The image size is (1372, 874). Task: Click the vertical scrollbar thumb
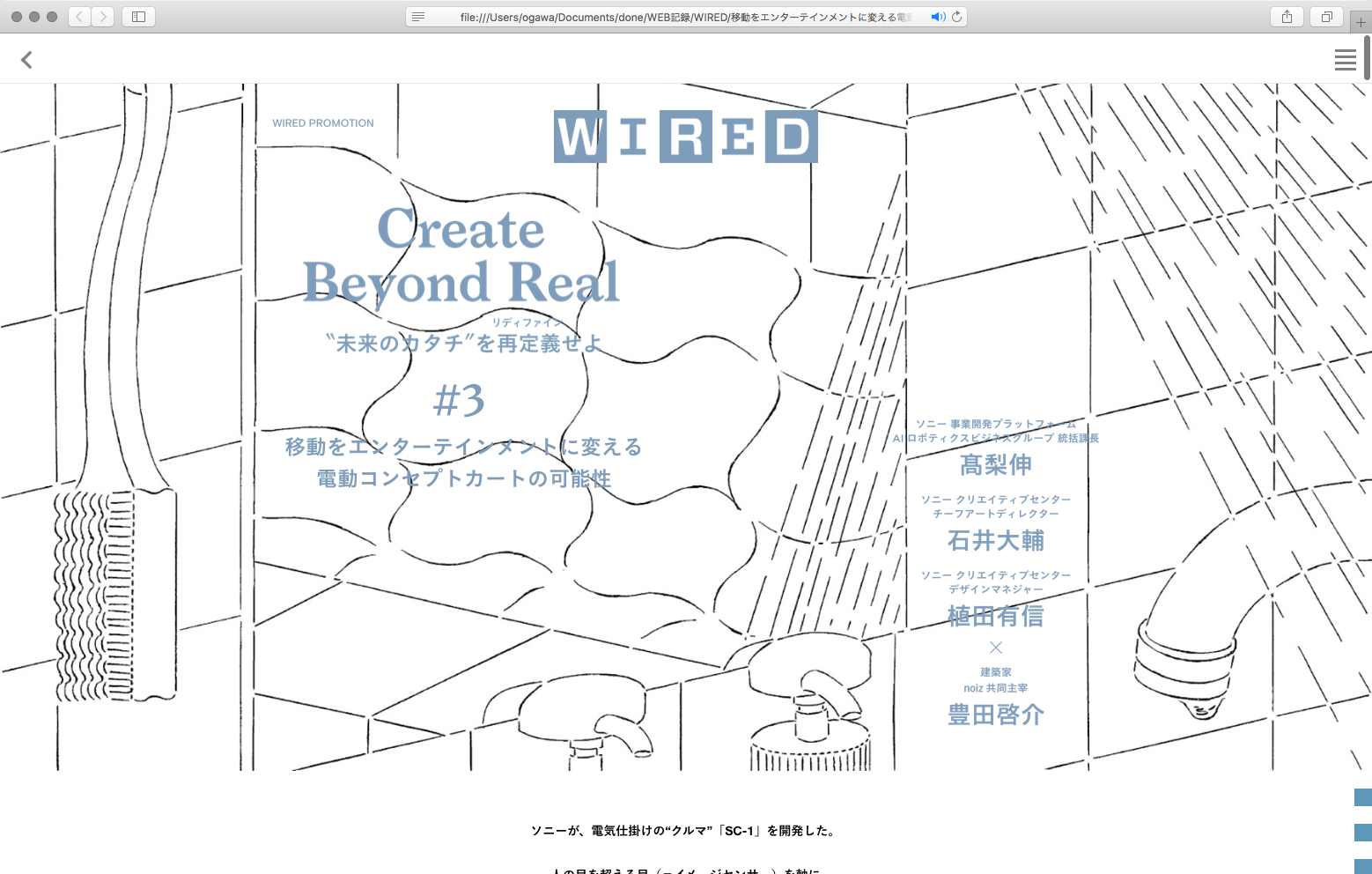point(1367,58)
